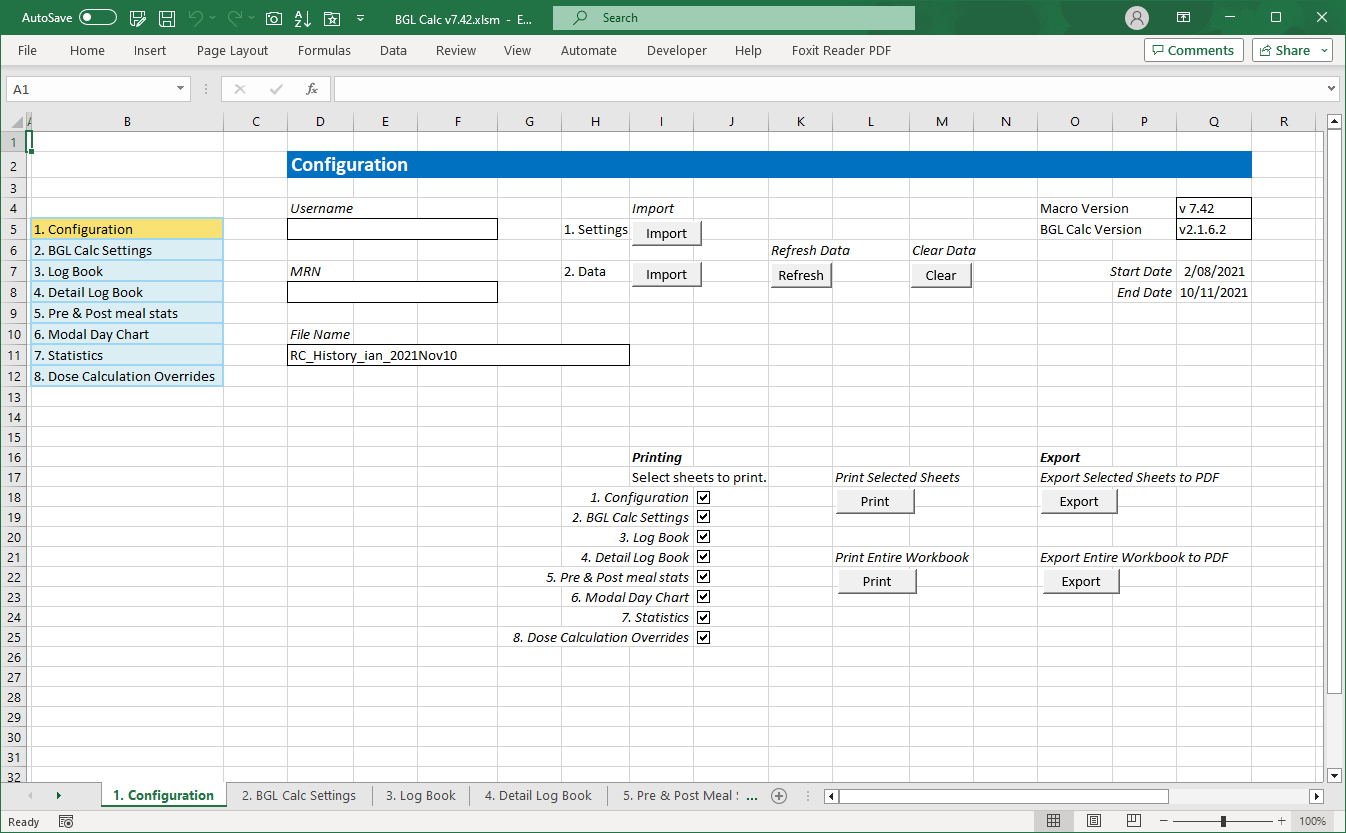Click the Refresh data button
Image resolution: width=1346 pixels, height=833 pixels.
click(801, 275)
